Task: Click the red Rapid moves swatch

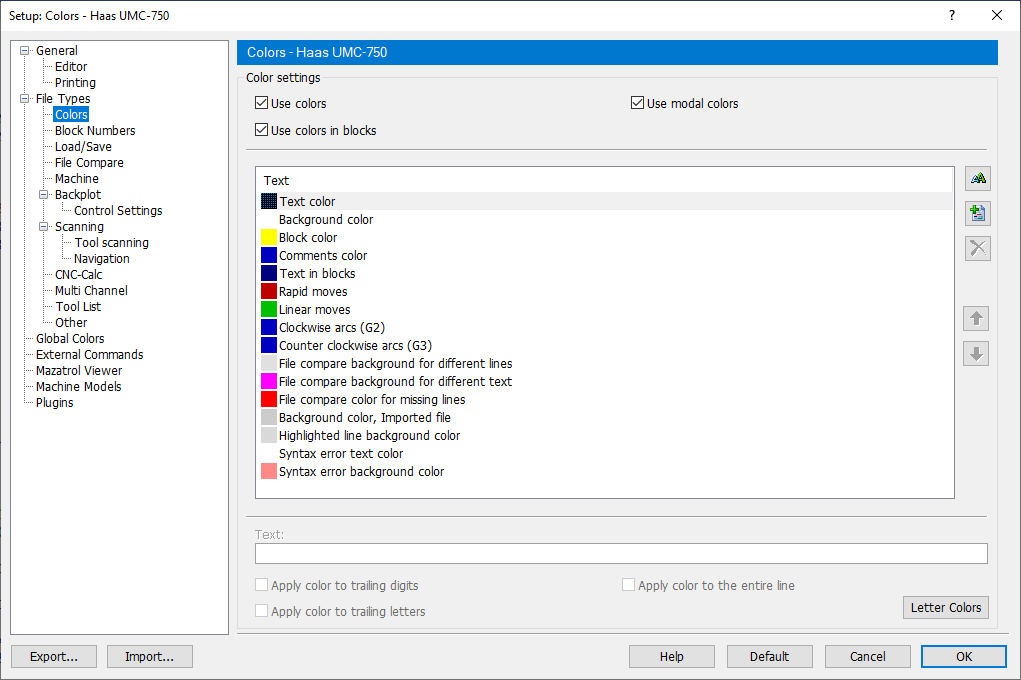Action: 269,291
